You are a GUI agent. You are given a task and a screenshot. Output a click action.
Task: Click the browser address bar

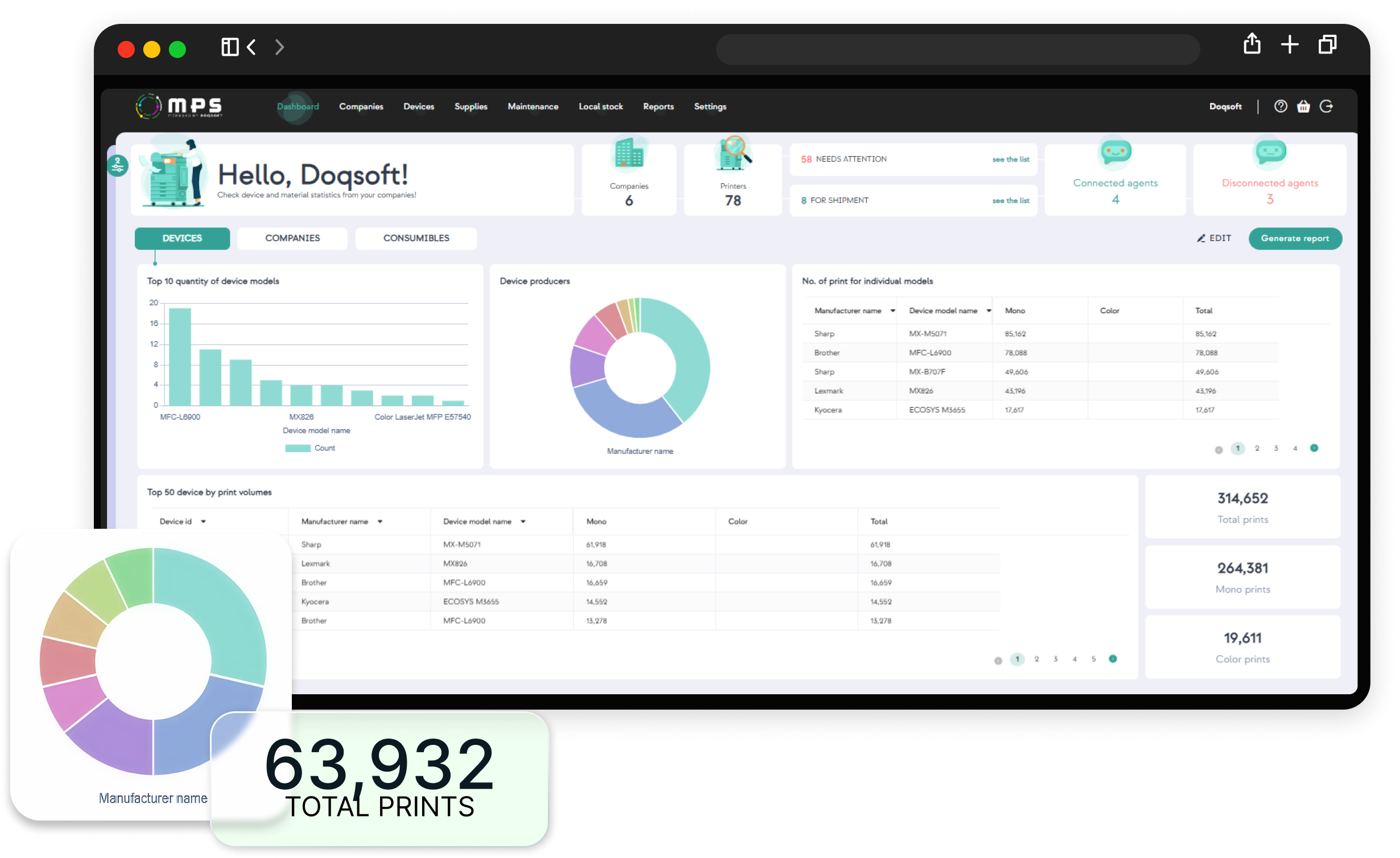[957, 49]
